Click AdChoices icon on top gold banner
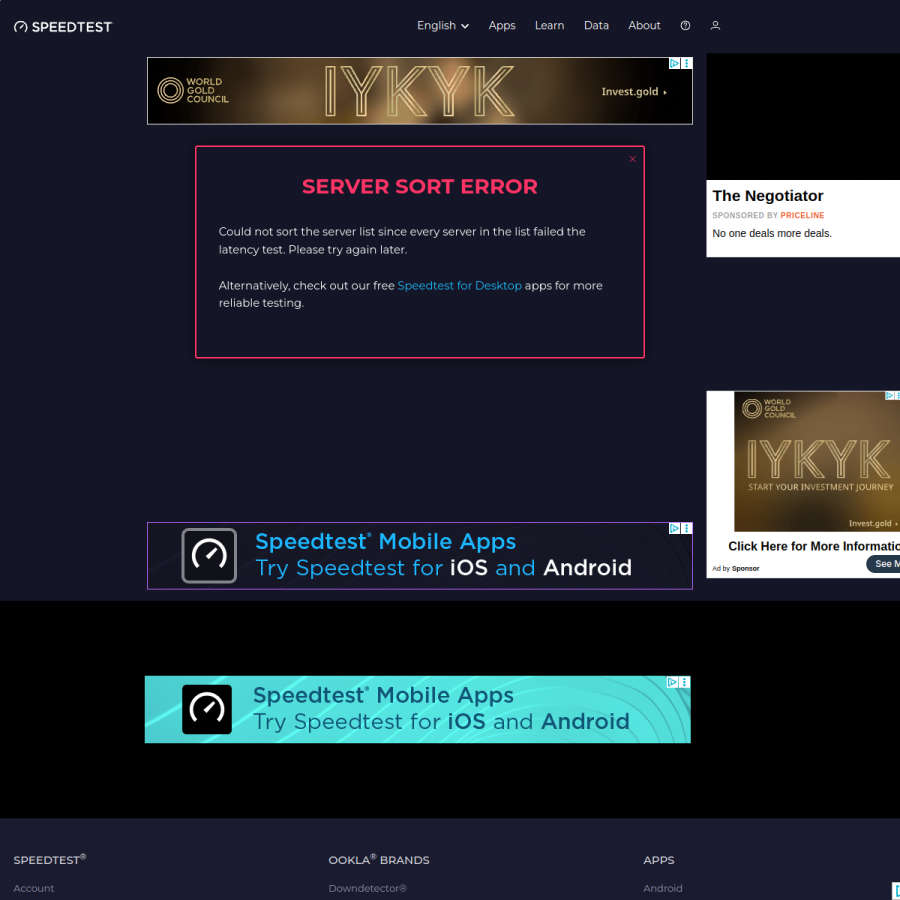 point(674,63)
